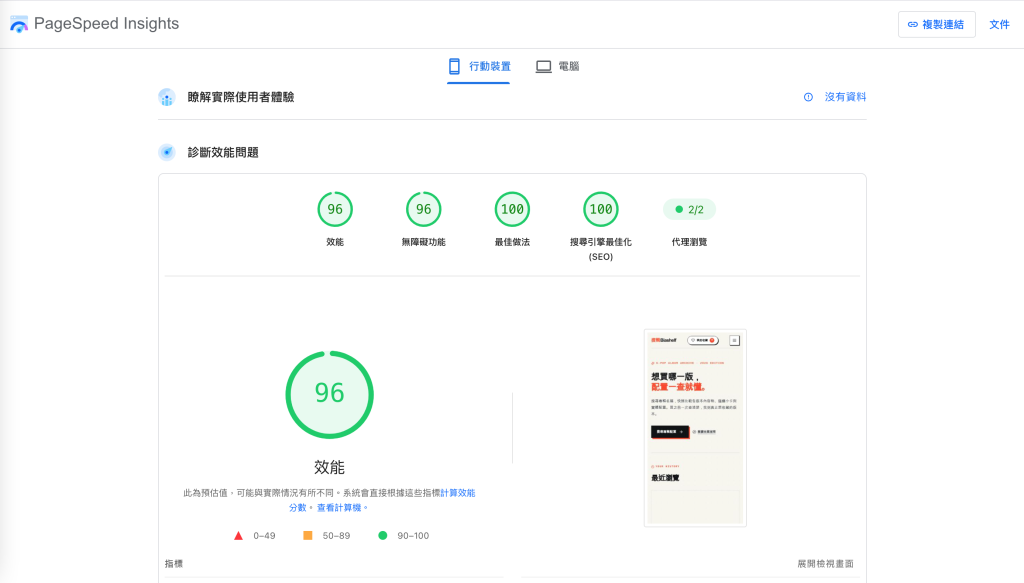Click the 沒有資料 link
The height and width of the screenshot is (583, 1024).
point(845,97)
